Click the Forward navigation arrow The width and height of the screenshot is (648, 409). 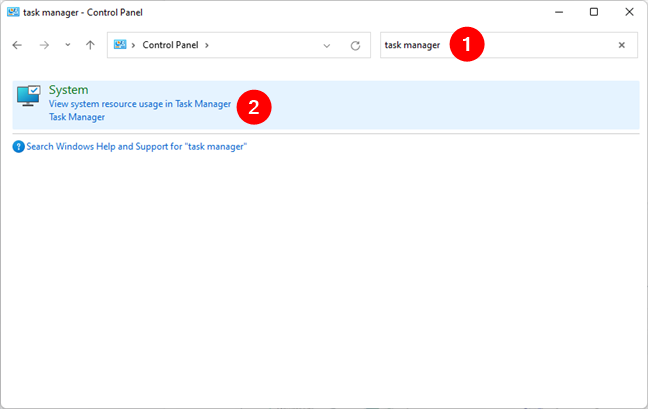[44, 45]
